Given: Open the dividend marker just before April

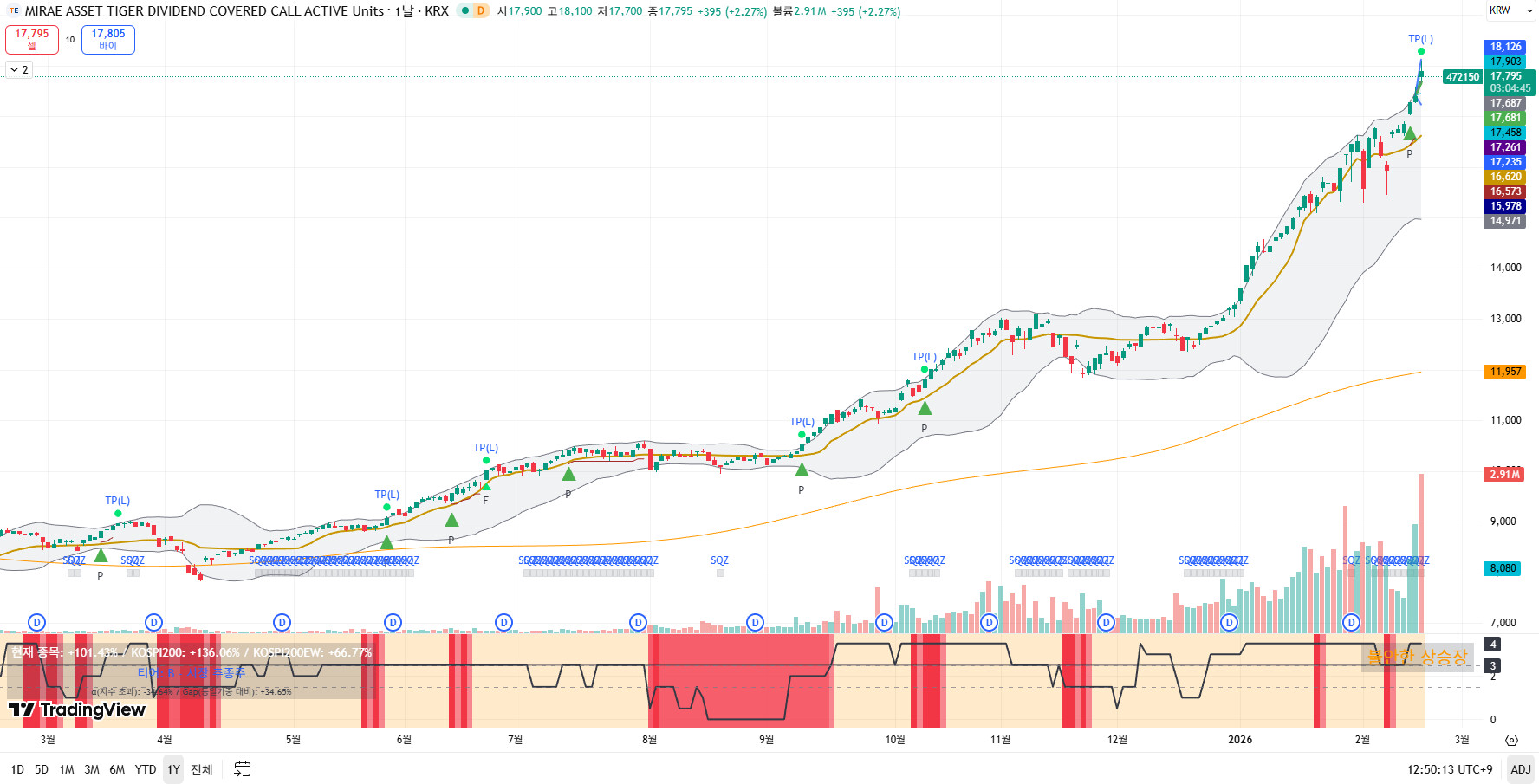Looking at the screenshot, I should (153, 622).
